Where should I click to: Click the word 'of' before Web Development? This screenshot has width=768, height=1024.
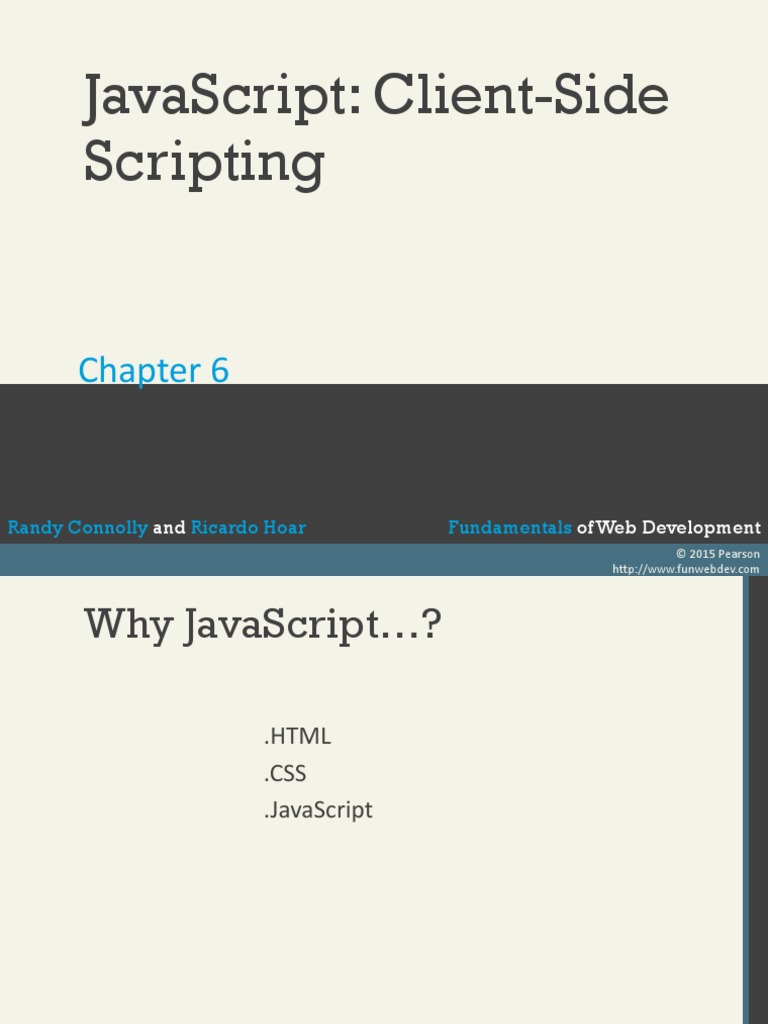point(585,528)
